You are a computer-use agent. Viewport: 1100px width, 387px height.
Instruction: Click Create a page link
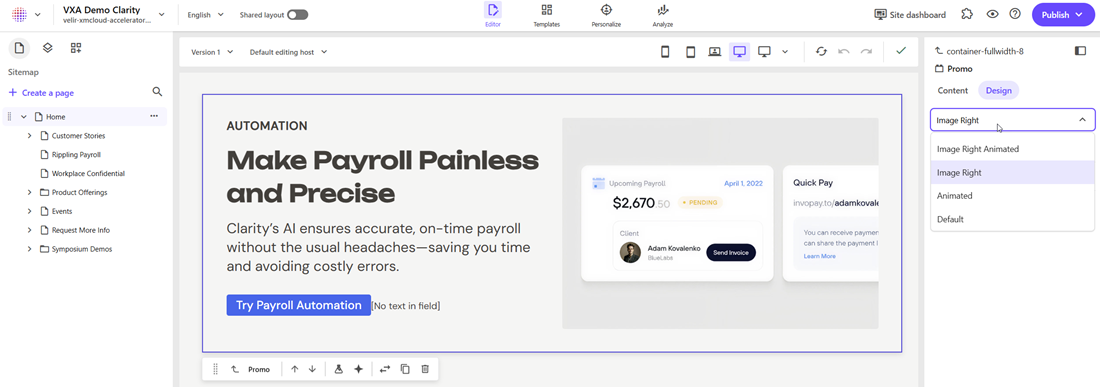pos(41,93)
